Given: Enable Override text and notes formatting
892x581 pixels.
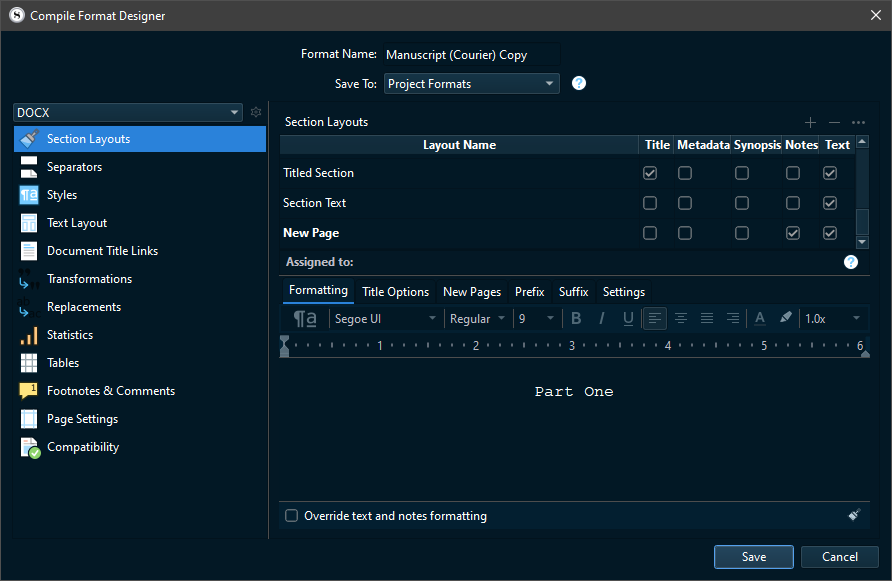Looking at the screenshot, I should [x=291, y=516].
